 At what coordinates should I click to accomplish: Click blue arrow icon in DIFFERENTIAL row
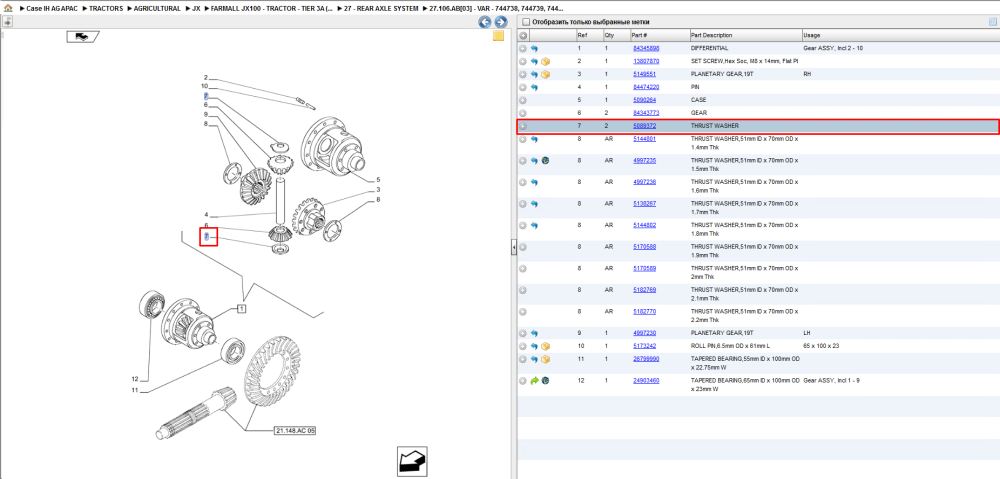click(x=534, y=48)
